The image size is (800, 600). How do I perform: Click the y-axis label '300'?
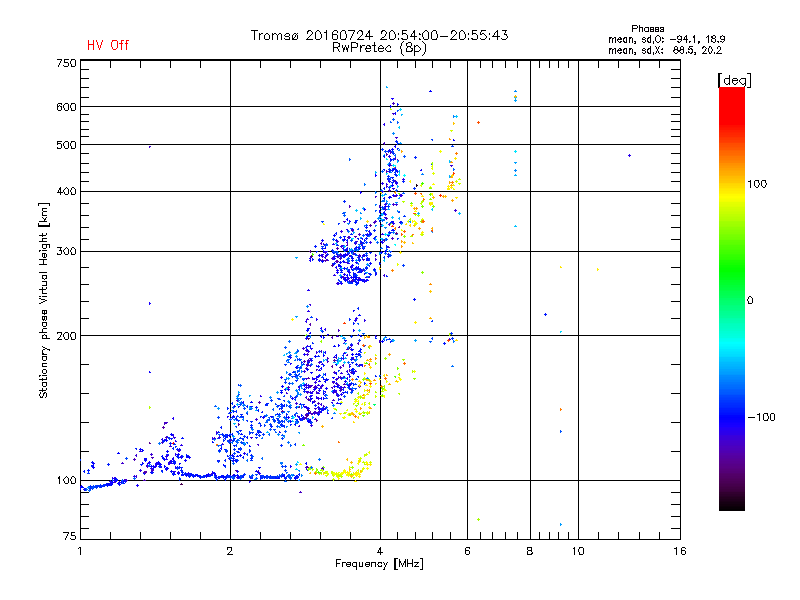point(66,252)
